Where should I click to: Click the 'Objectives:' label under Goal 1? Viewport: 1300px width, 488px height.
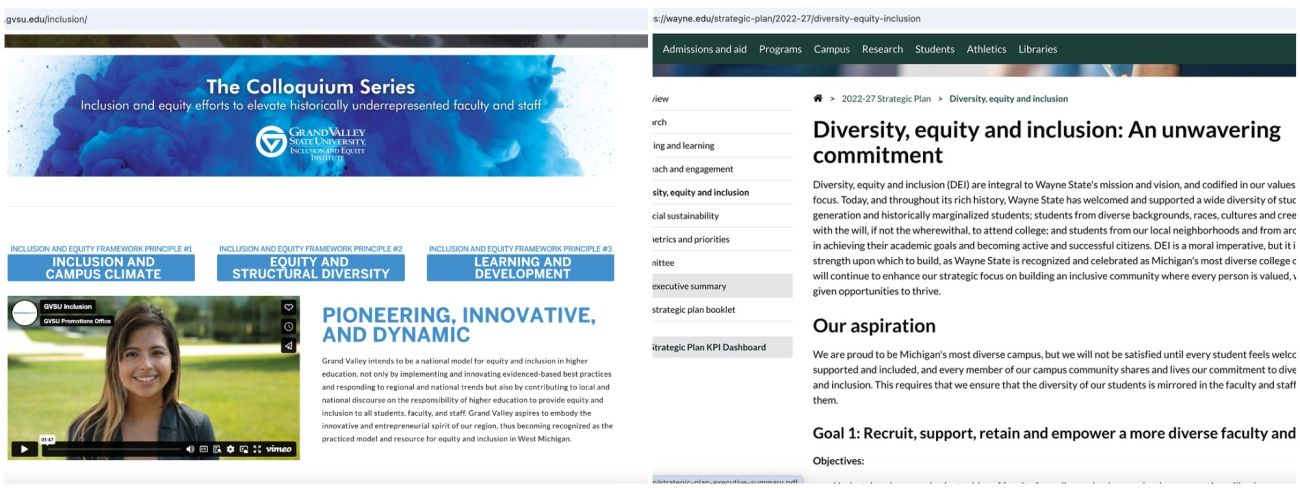[x=838, y=461]
